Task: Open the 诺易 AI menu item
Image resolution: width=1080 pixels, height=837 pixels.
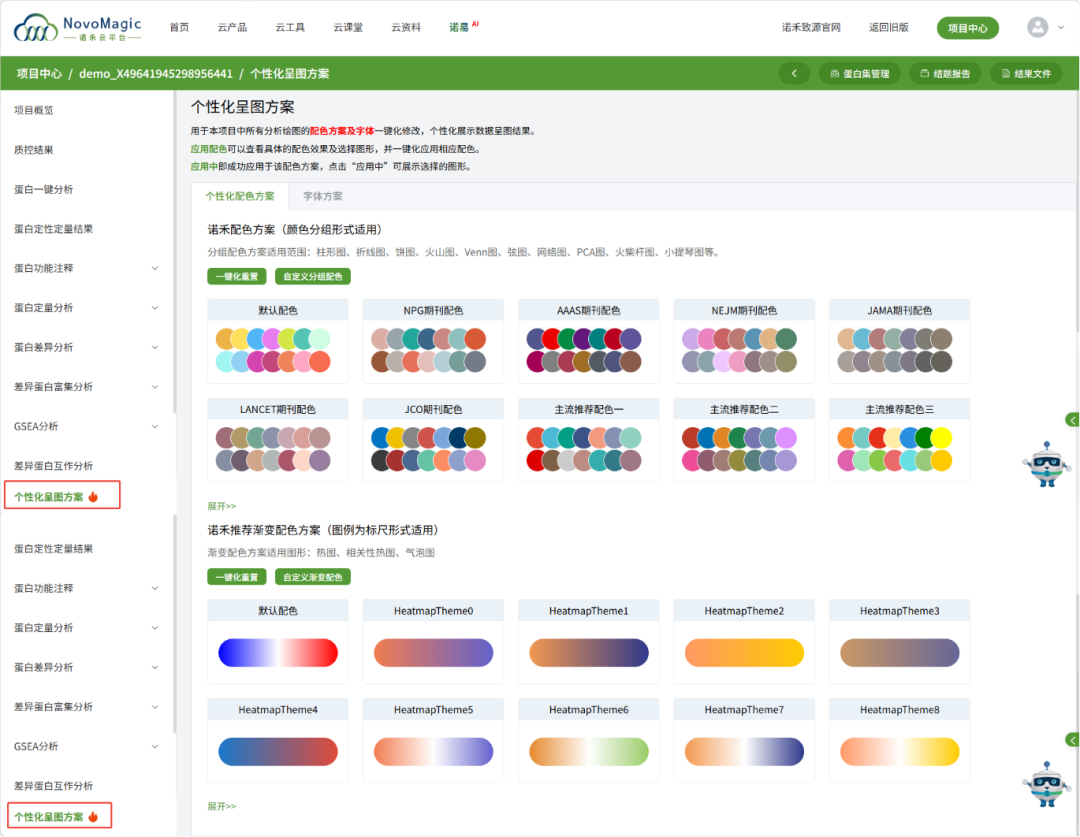Action: point(464,27)
